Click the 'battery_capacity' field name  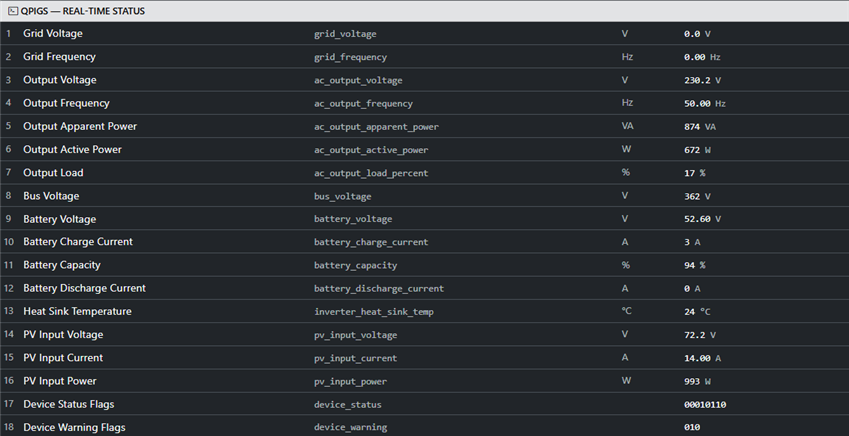[x=356, y=266]
